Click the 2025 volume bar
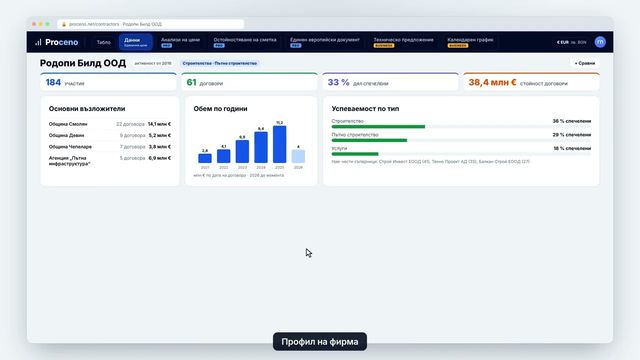 pyautogui.click(x=280, y=144)
